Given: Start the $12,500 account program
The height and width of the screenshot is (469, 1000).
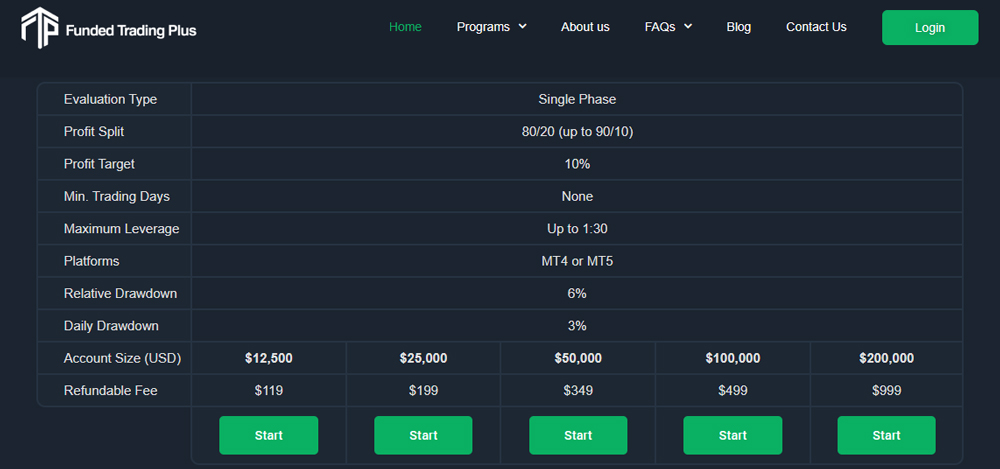Looking at the screenshot, I should (x=268, y=436).
